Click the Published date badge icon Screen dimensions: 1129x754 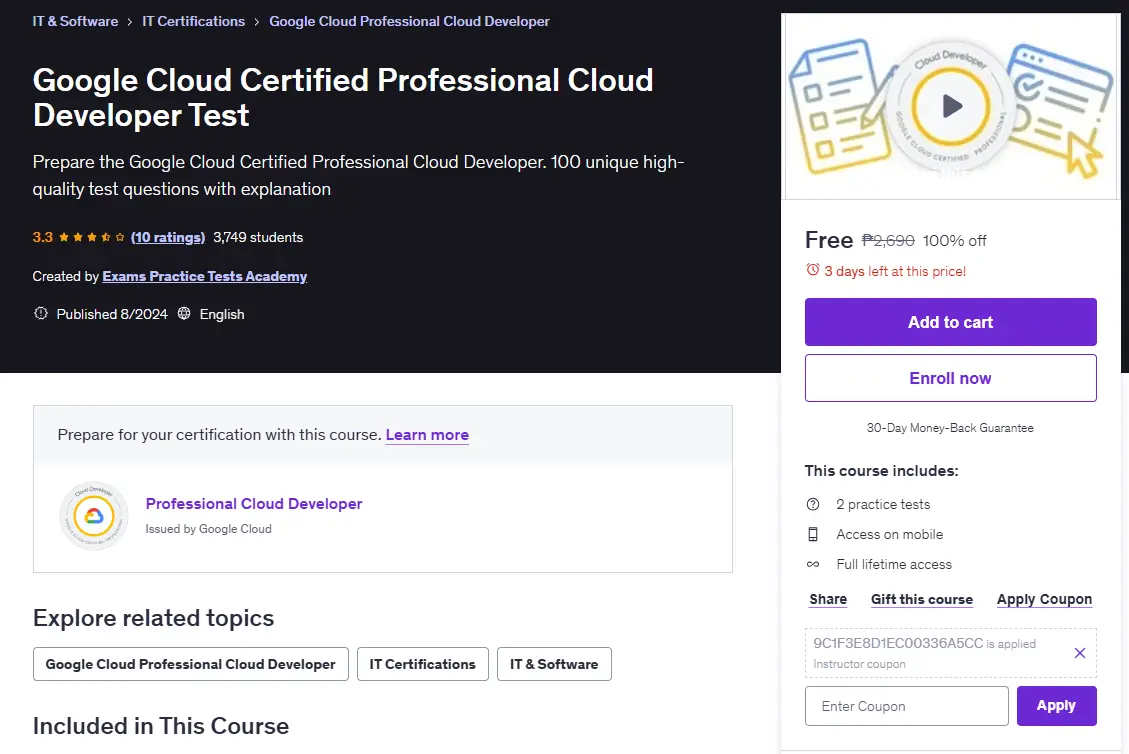pyautogui.click(x=41, y=313)
